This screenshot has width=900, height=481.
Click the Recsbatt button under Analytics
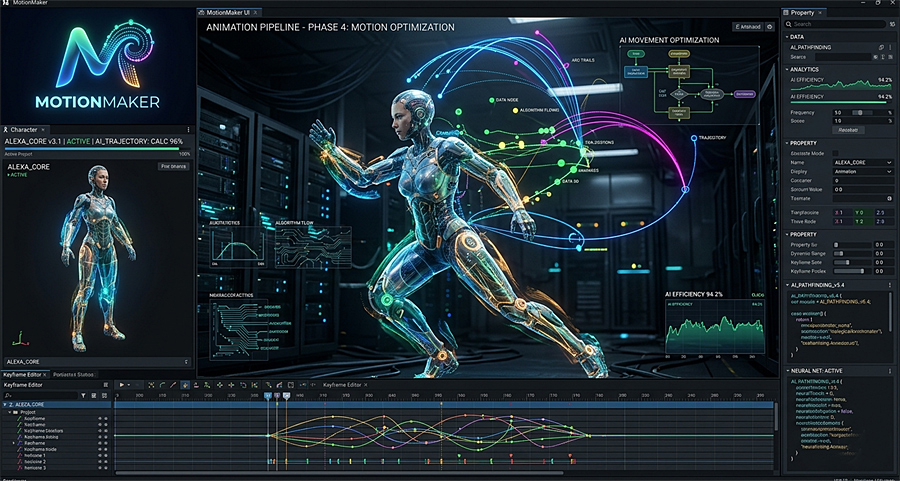point(848,130)
